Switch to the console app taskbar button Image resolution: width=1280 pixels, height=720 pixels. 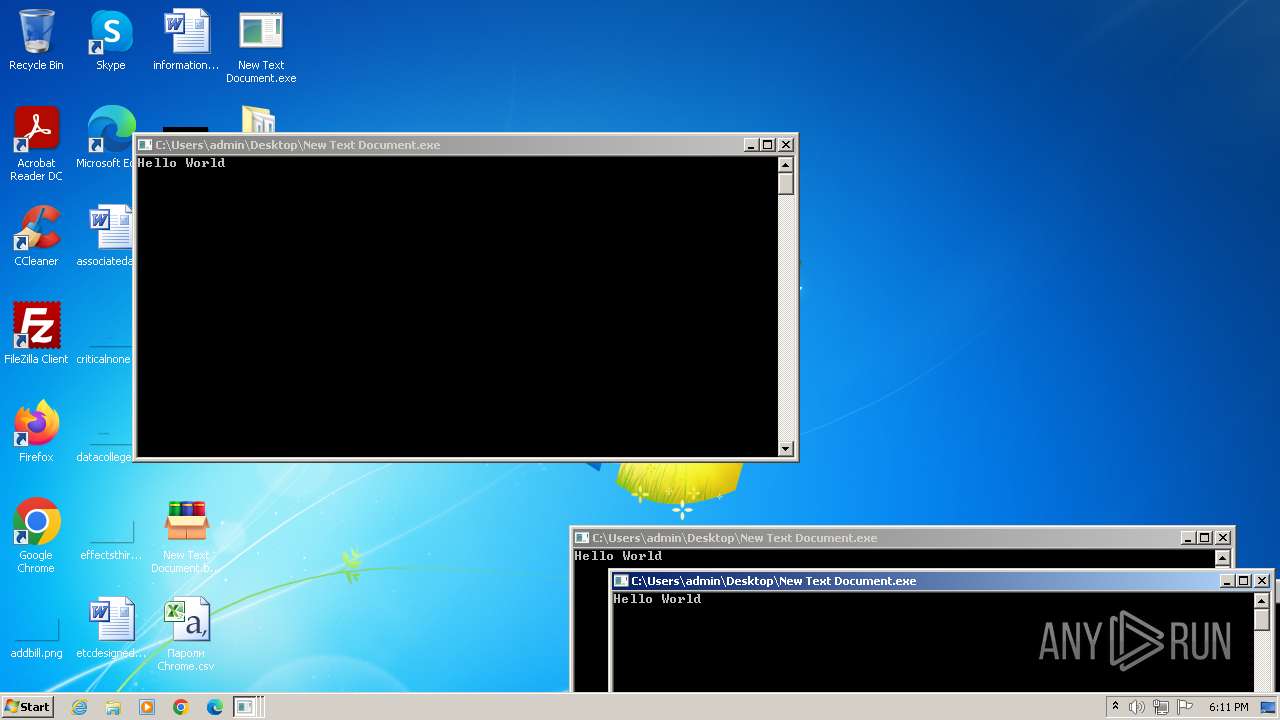pyautogui.click(x=247, y=707)
